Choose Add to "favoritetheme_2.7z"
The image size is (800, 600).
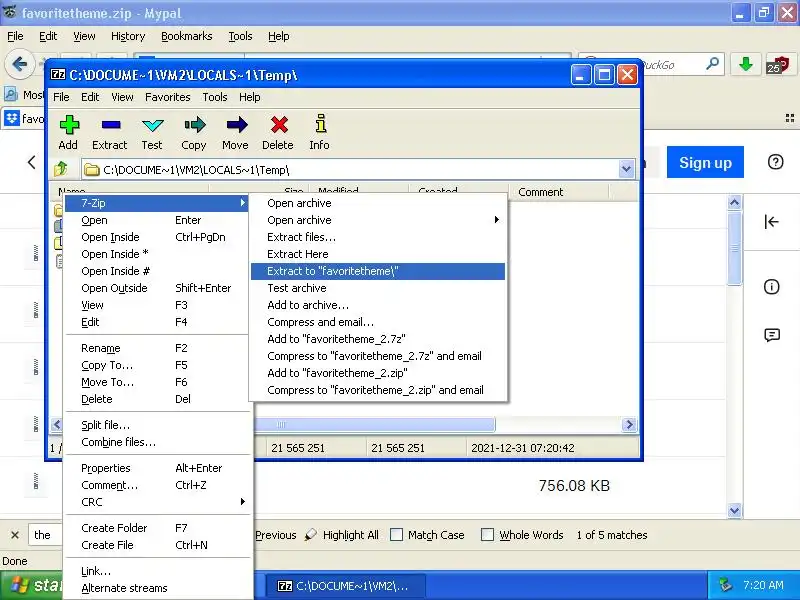click(378, 339)
